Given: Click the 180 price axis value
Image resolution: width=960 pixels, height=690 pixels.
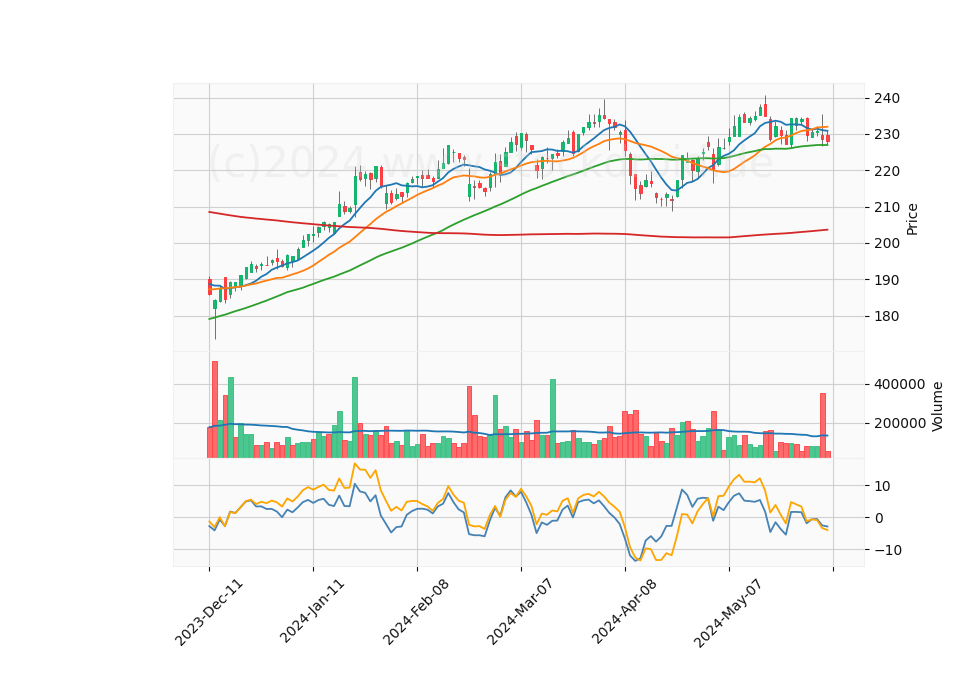Looking at the screenshot, I should [x=887, y=317].
